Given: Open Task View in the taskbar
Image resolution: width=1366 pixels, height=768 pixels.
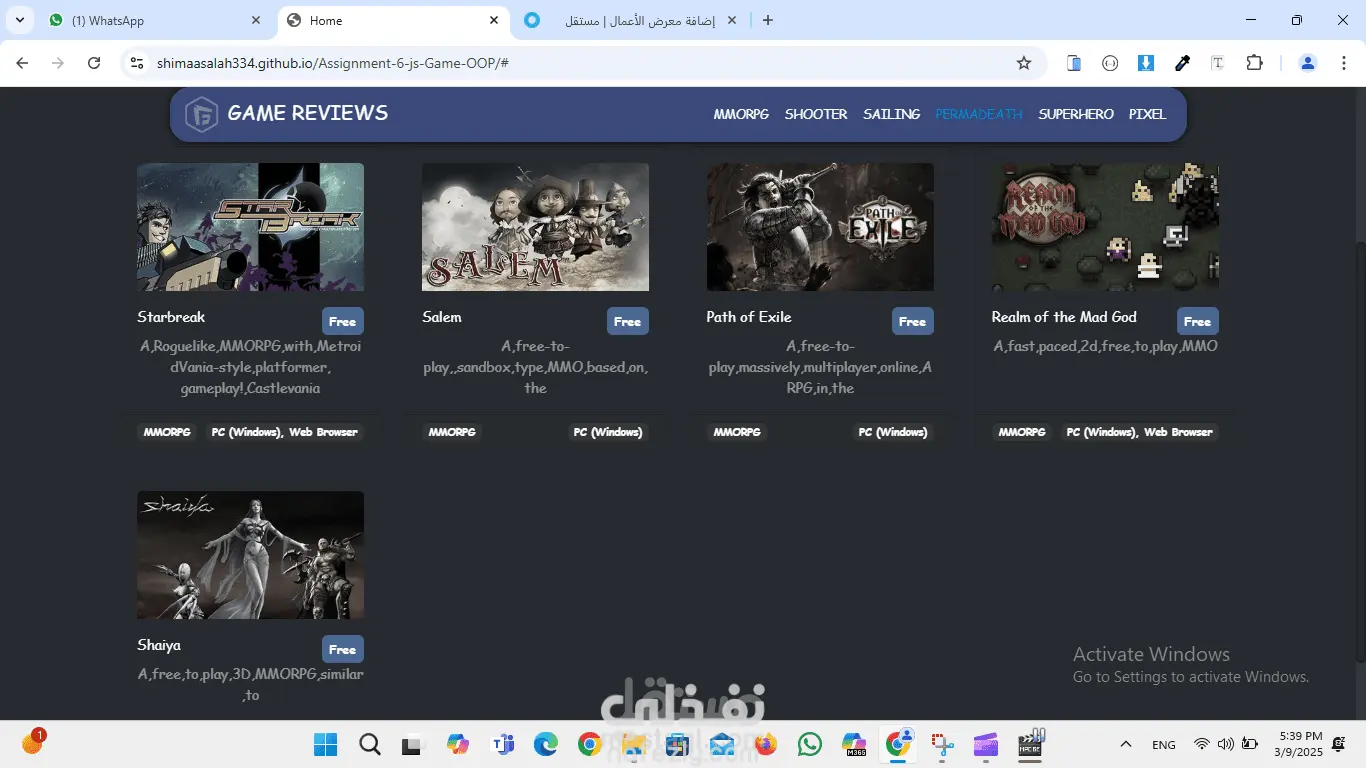Looking at the screenshot, I should click(412, 745).
